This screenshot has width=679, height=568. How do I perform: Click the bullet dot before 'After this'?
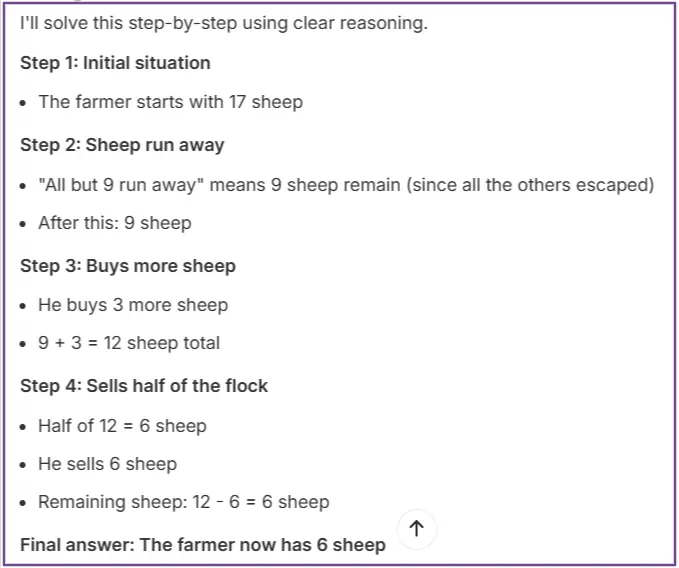point(24,224)
